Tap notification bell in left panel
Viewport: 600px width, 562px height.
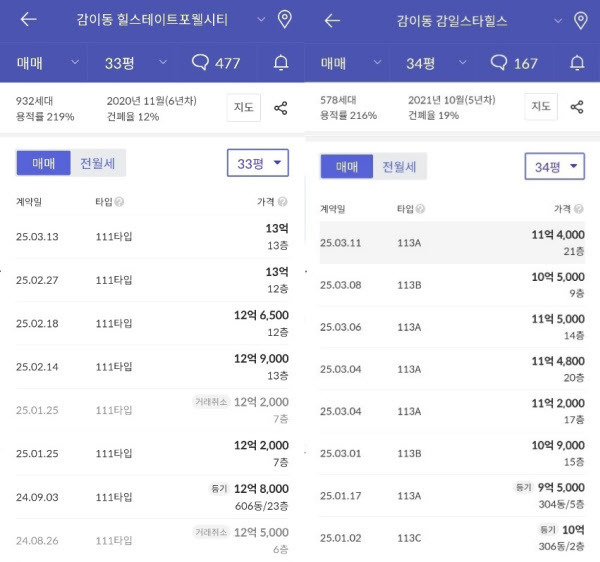click(281, 63)
